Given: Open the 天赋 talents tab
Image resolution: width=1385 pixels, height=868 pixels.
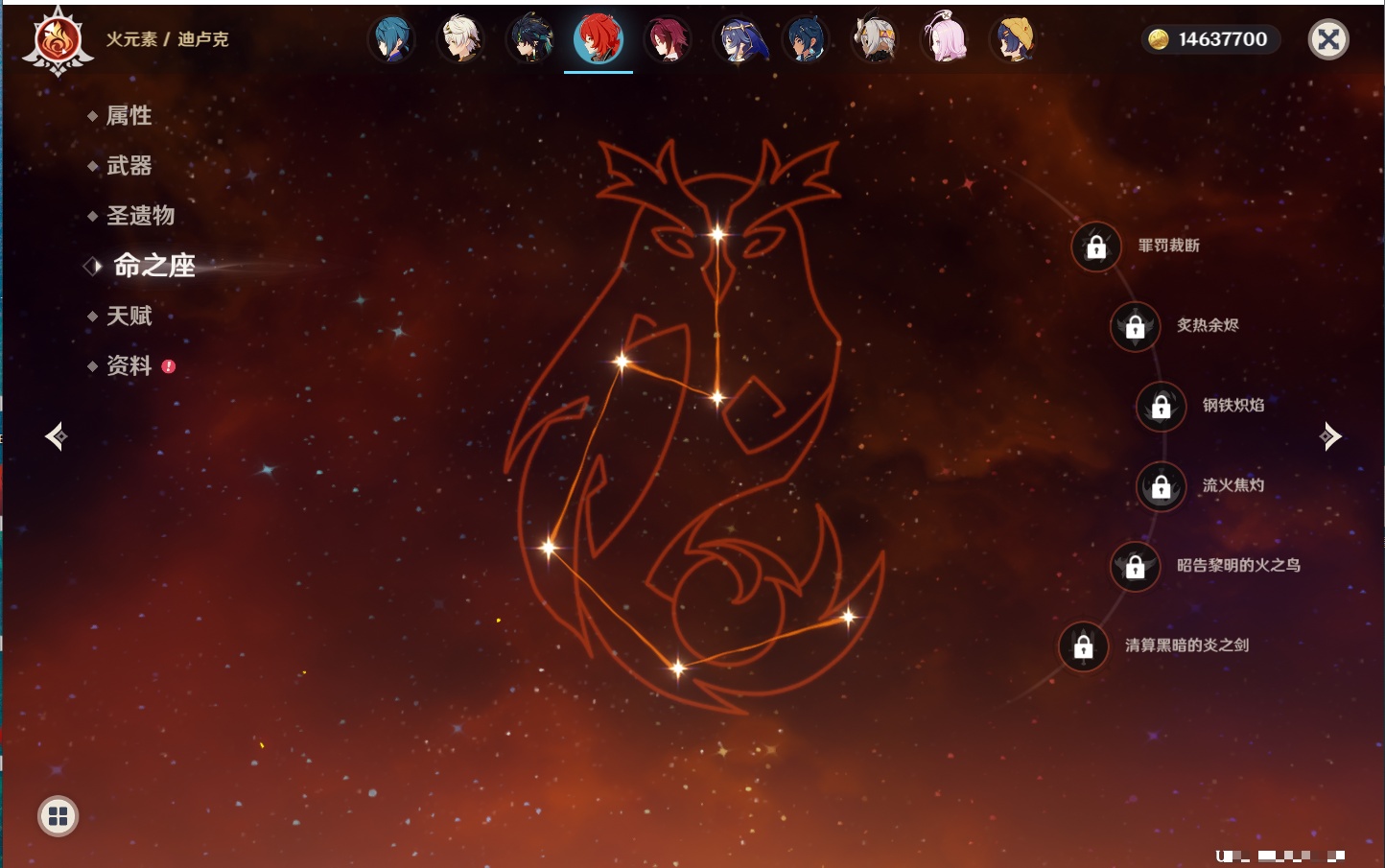Looking at the screenshot, I should coord(129,316).
